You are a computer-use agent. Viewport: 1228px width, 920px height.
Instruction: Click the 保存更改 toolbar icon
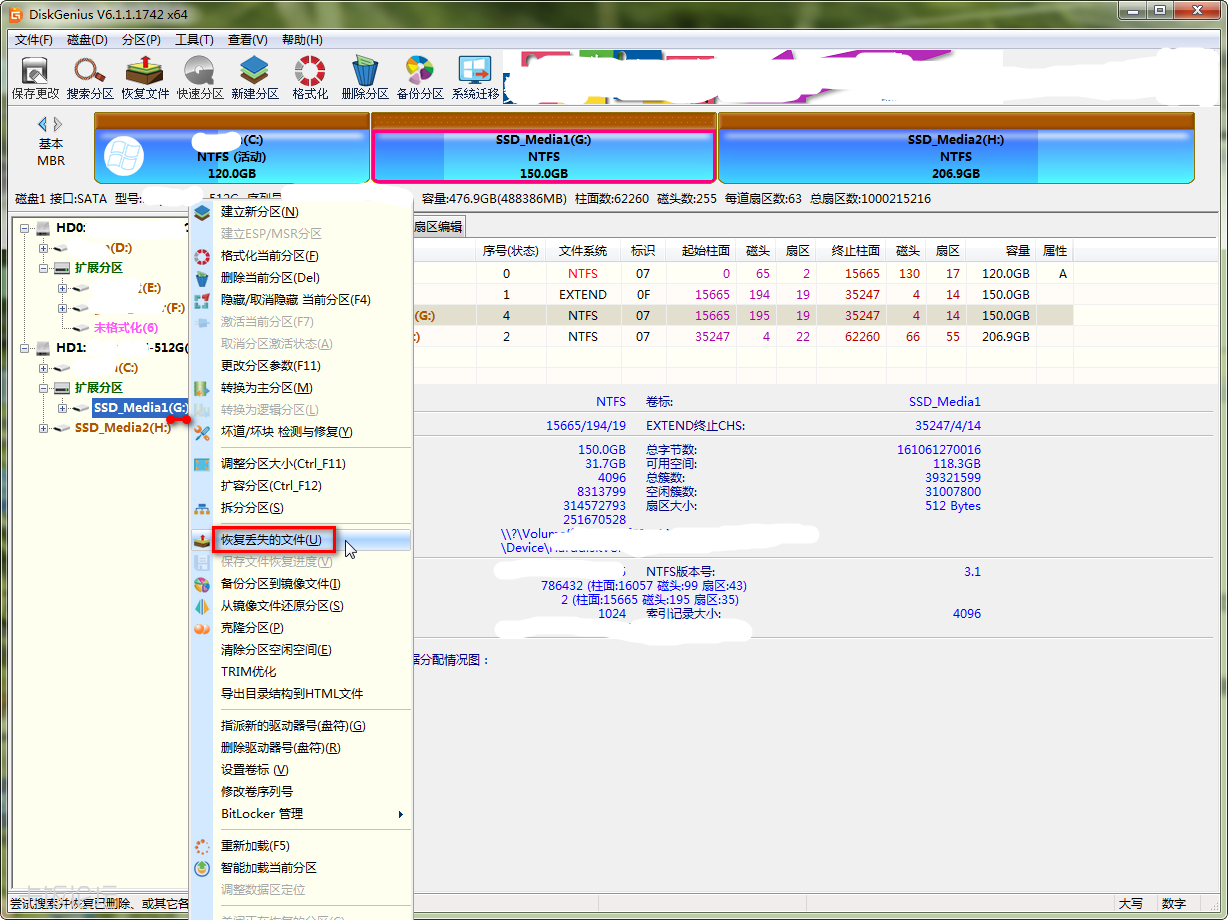click(x=35, y=78)
